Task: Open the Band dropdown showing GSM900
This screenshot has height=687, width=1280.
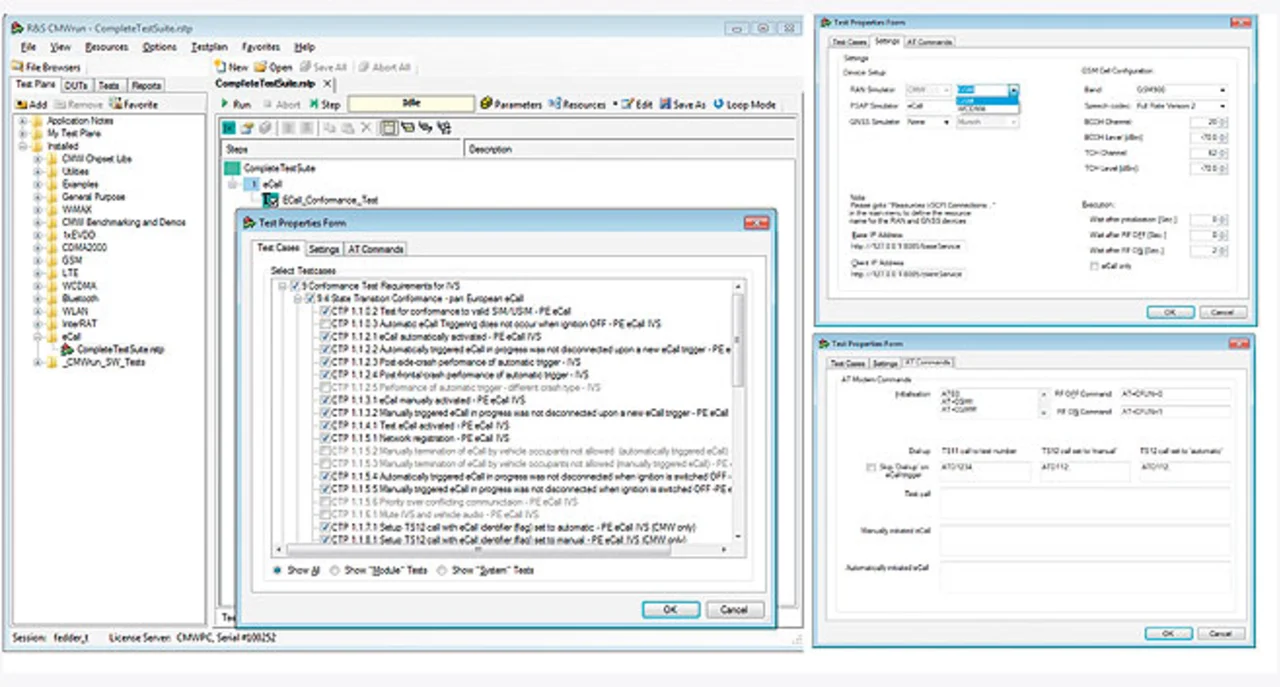Action: click(1222, 90)
